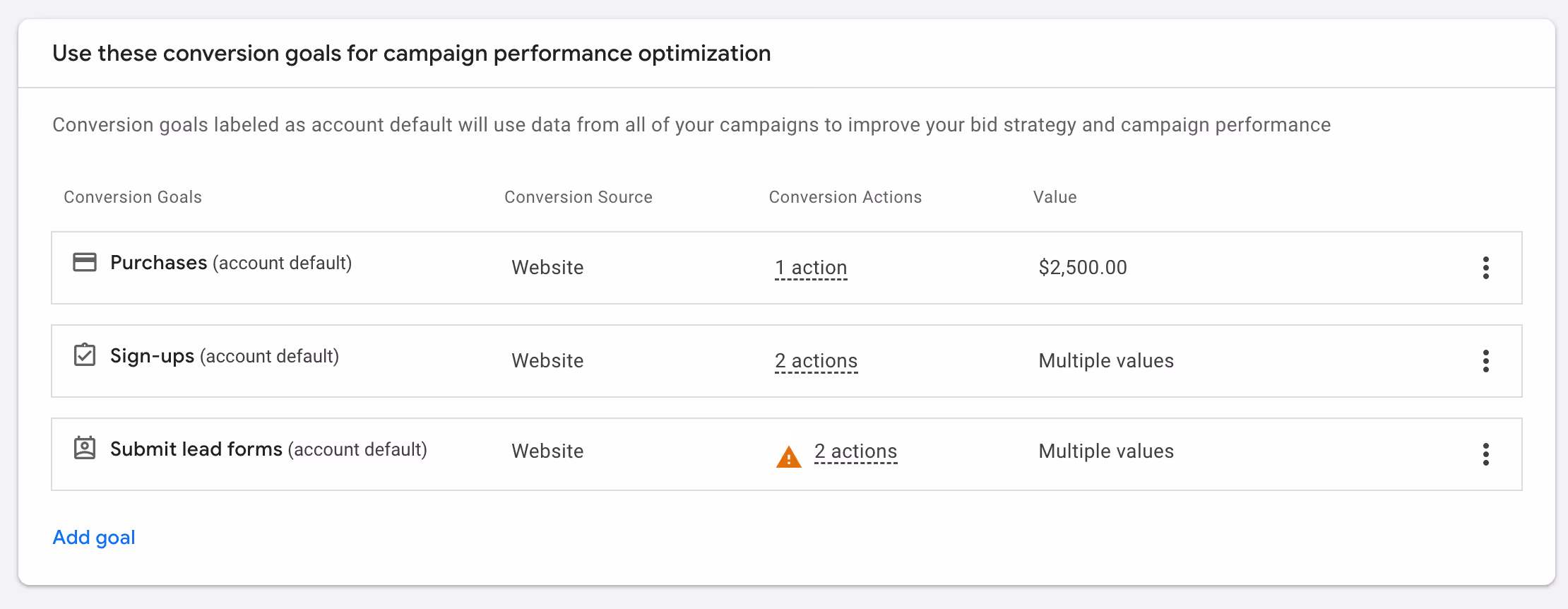The width and height of the screenshot is (1568, 609).
Task: Click the Submit lead forms contact icon
Action: click(x=85, y=448)
